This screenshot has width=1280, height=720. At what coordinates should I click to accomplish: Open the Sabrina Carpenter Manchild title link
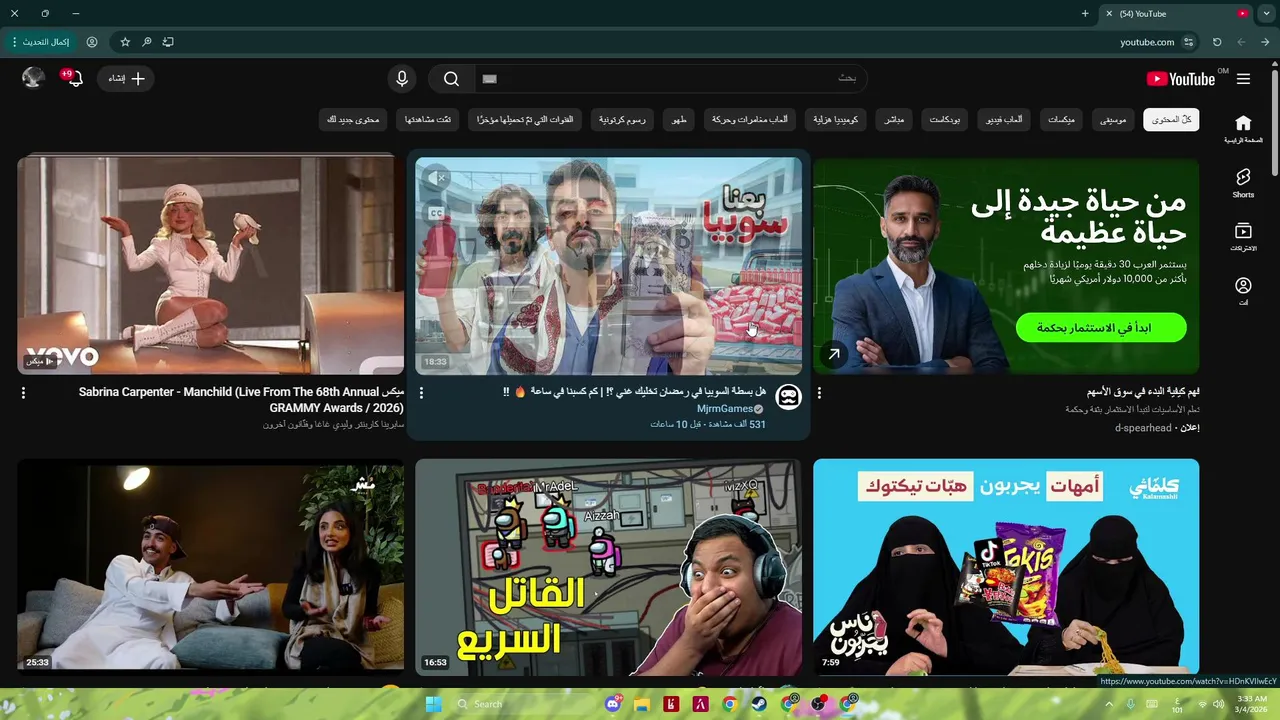pos(241,400)
